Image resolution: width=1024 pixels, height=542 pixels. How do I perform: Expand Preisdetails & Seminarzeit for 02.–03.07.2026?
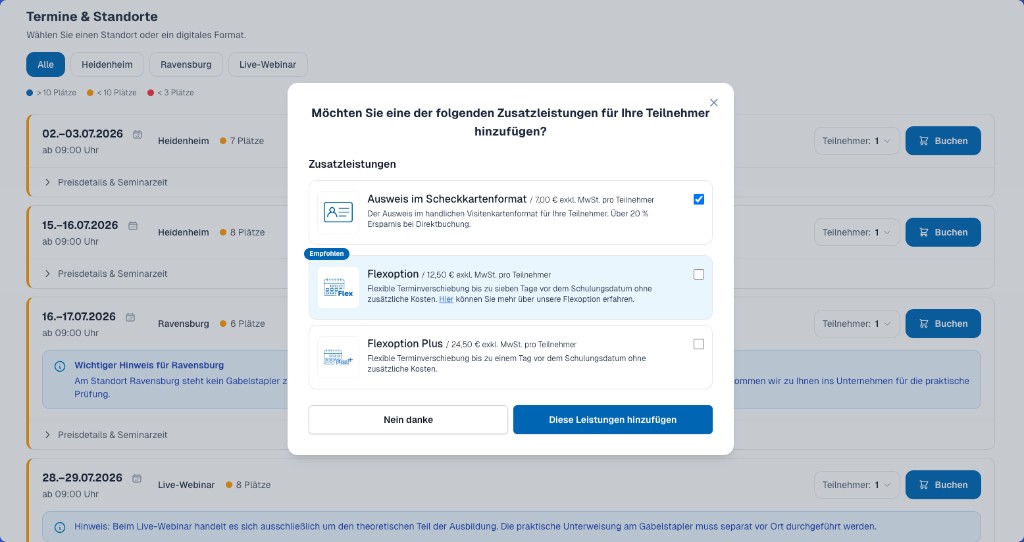[x=106, y=182]
